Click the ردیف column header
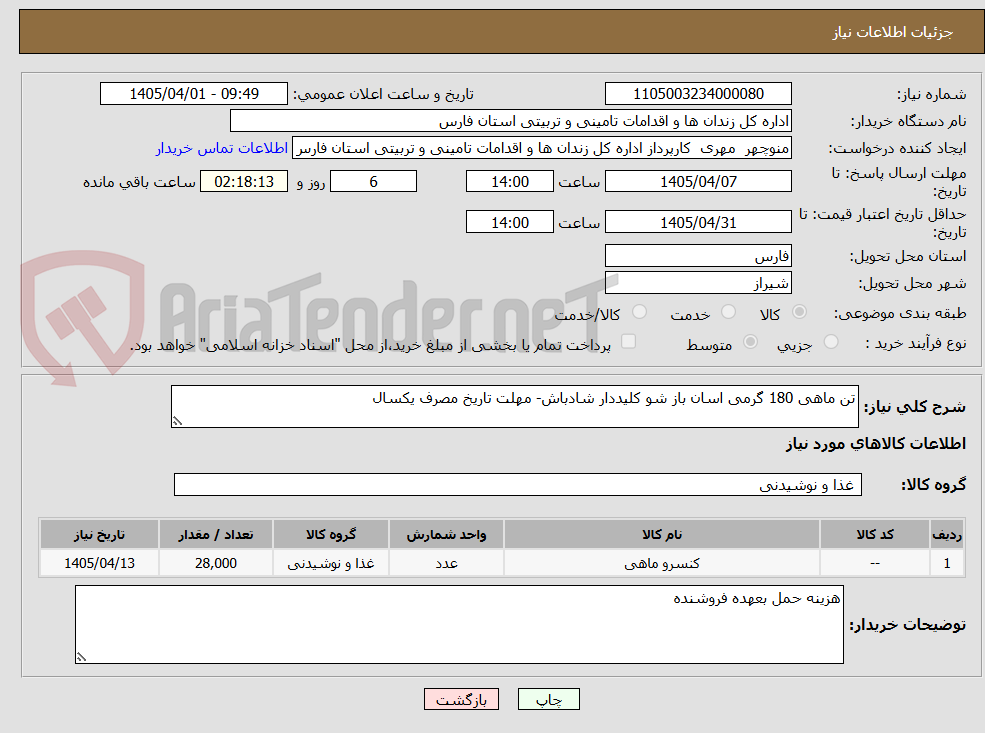The image size is (985, 733). pyautogui.click(x=947, y=535)
